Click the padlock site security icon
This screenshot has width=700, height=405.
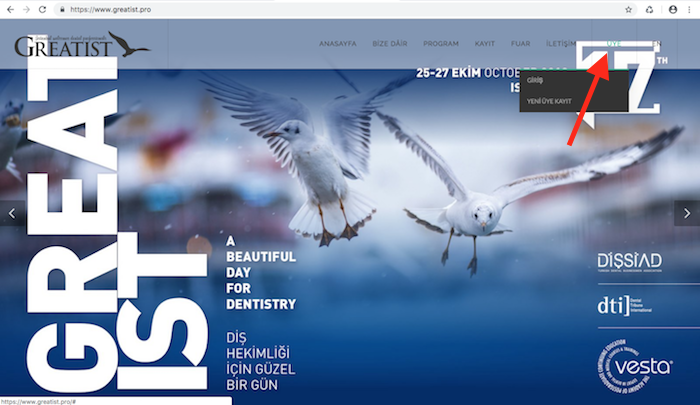coord(62,9)
